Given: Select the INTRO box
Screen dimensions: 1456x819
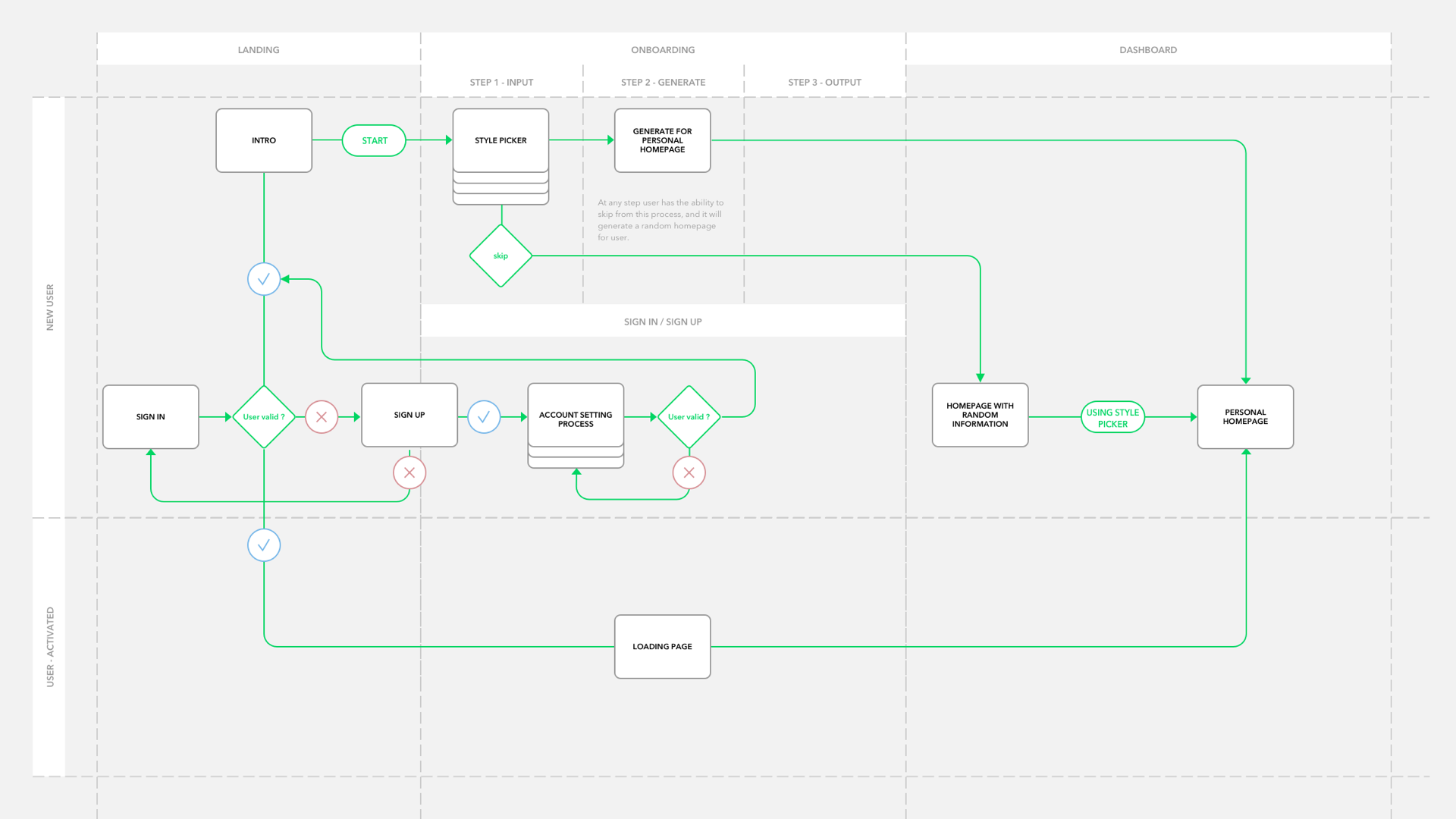Looking at the screenshot, I should (264, 140).
